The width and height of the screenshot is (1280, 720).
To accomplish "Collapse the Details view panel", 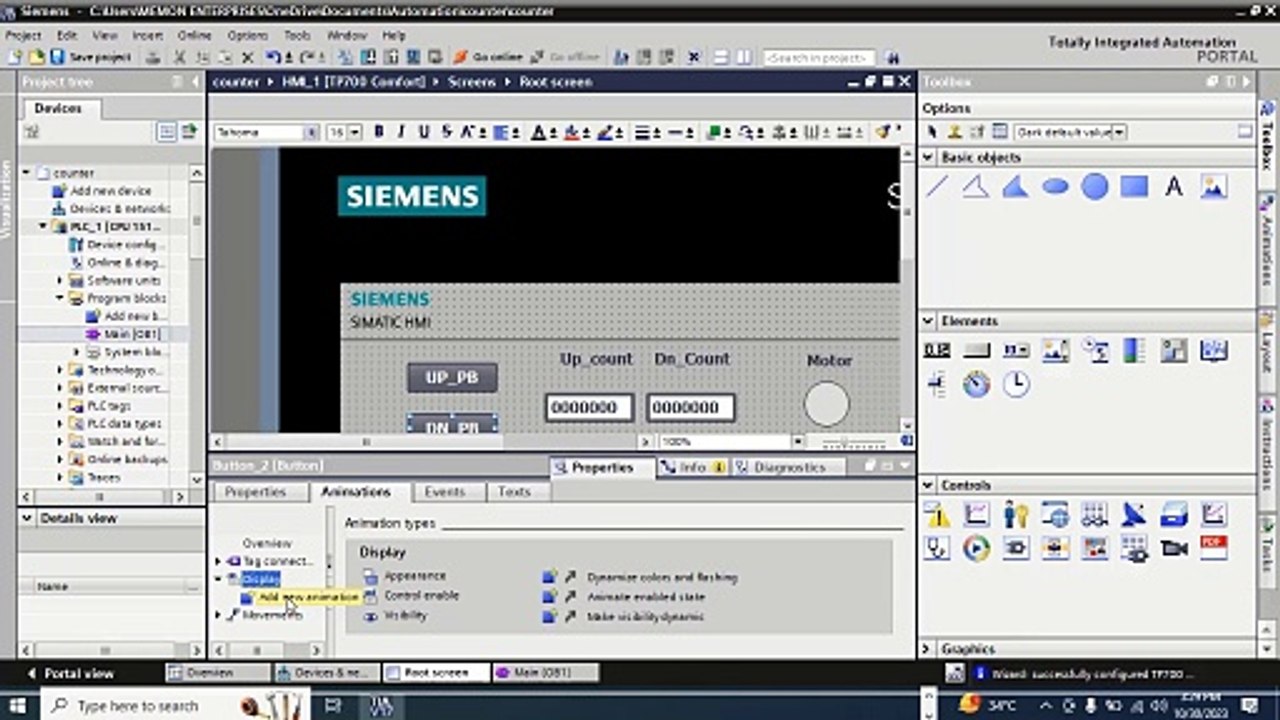I will 27,518.
